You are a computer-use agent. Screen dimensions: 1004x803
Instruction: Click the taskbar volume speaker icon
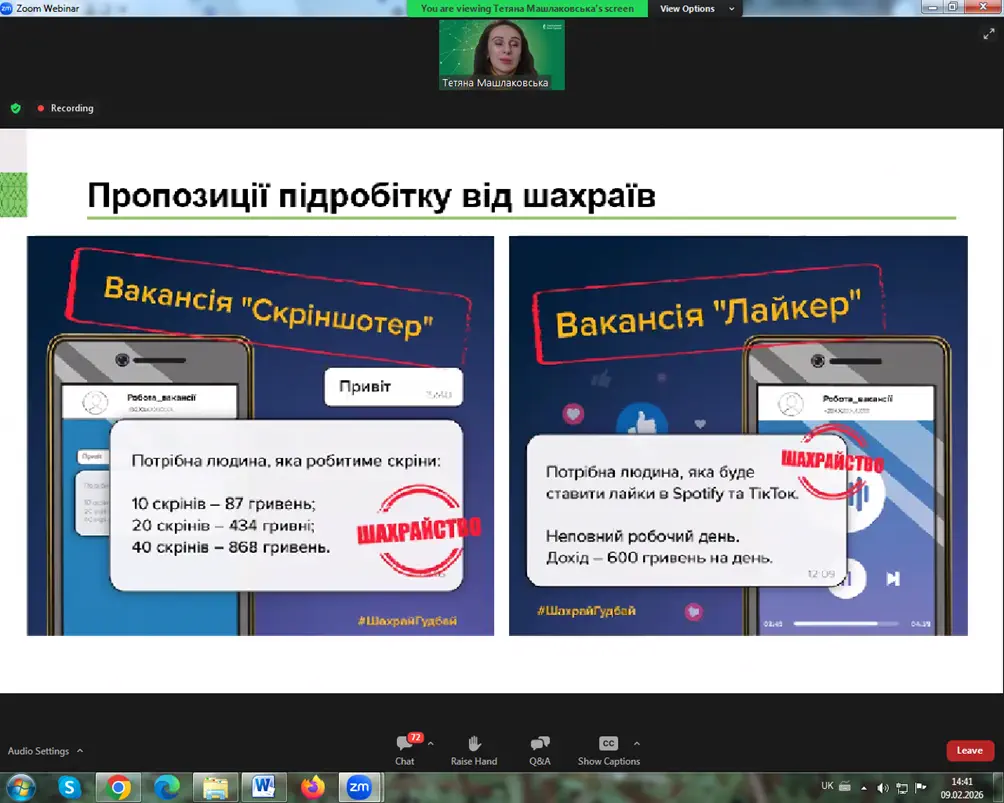pyautogui.click(x=883, y=787)
